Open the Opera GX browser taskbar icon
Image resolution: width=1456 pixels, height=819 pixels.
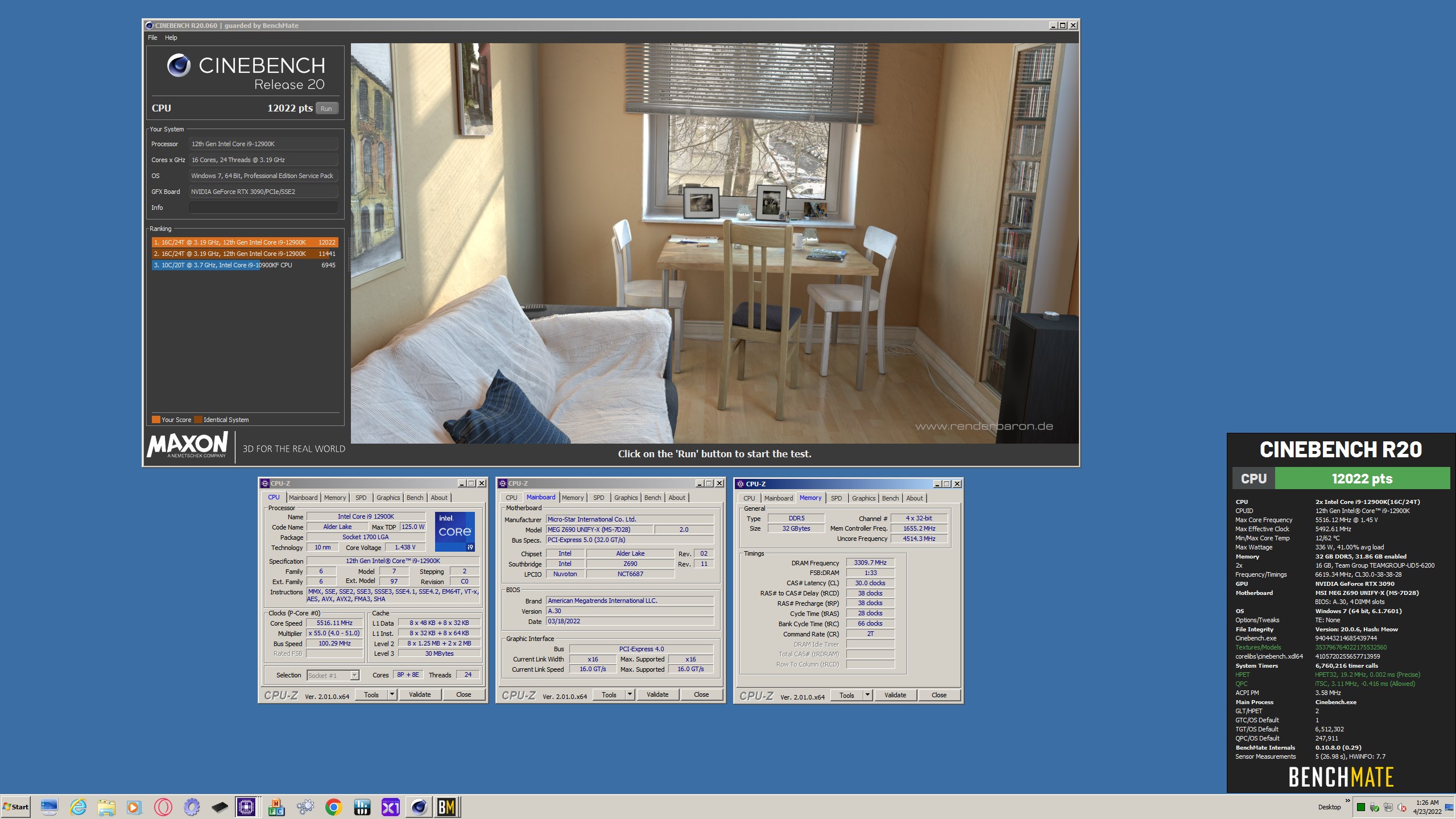pyautogui.click(x=163, y=806)
